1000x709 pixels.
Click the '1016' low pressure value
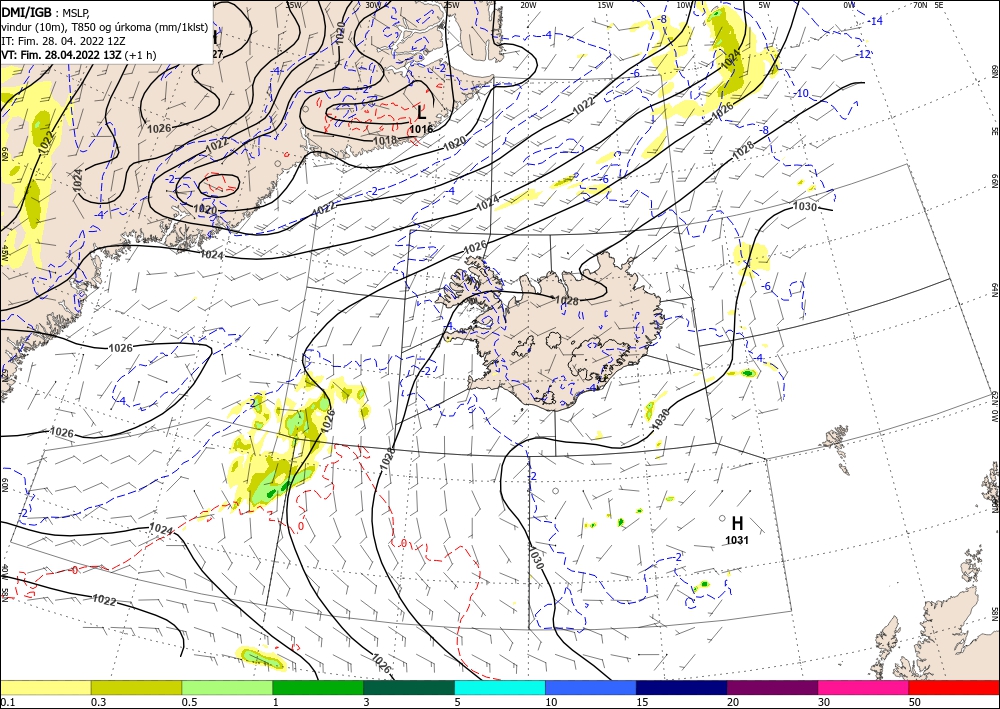[421, 129]
